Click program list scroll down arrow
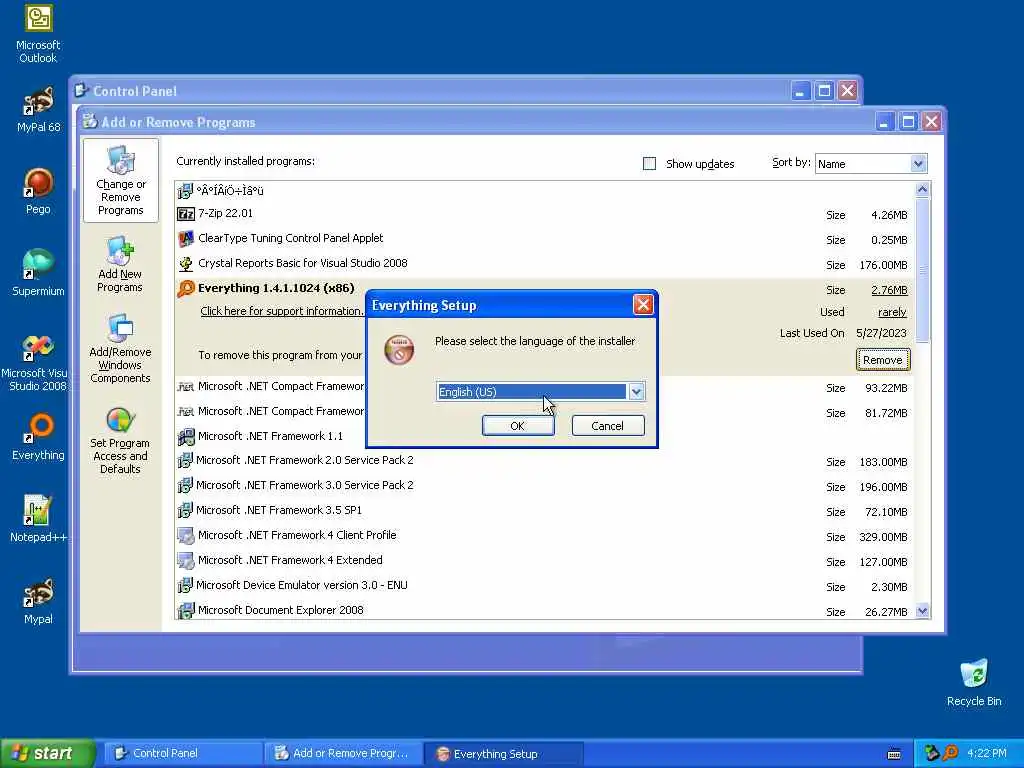The width and height of the screenshot is (1024, 768). tap(922, 611)
